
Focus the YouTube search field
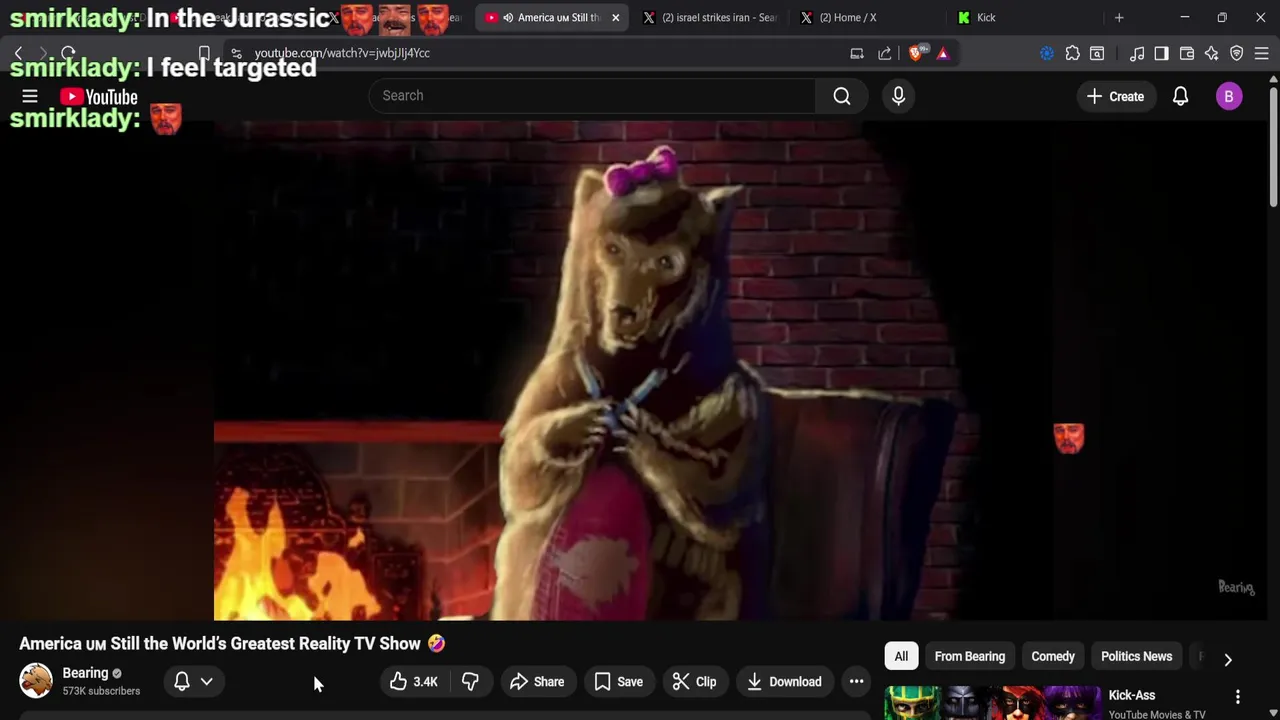tap(592, 96)
